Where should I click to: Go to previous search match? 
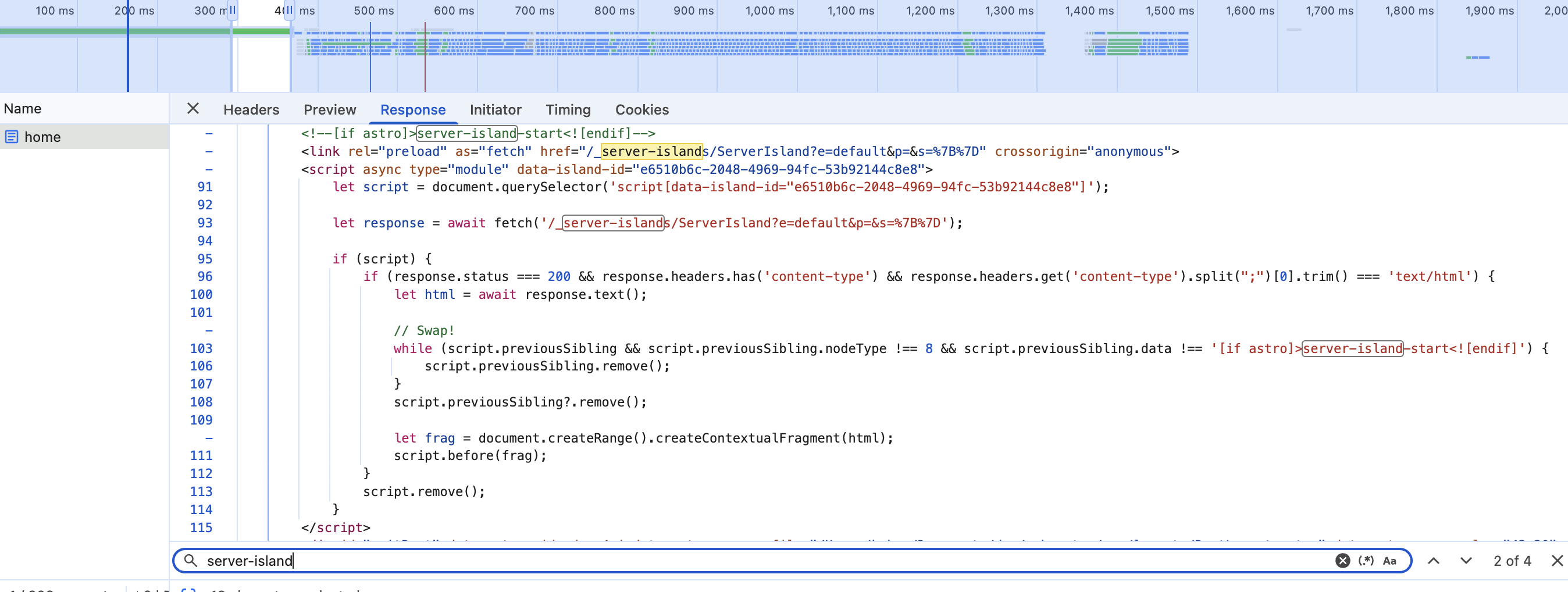pyautogui.click(x=1434, y=561)
